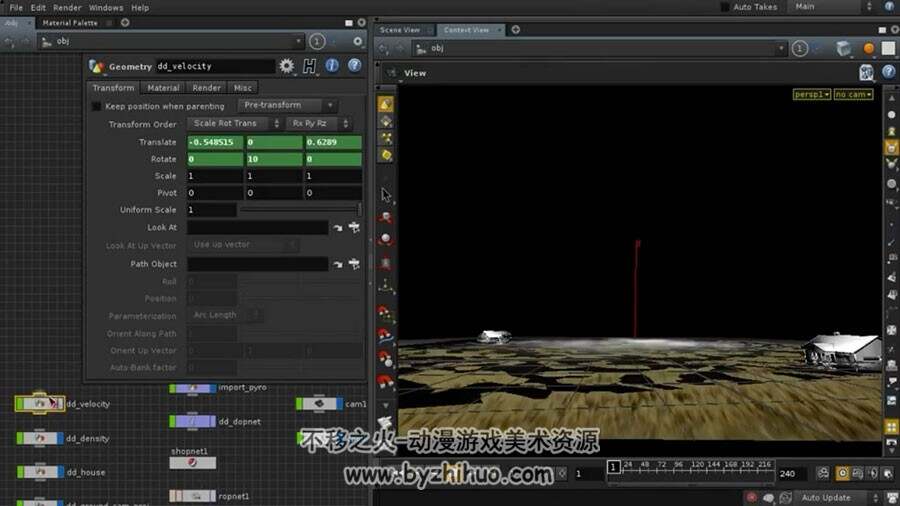Open the Render menu
The image size is (900, 506).
[x=67, y=7]
